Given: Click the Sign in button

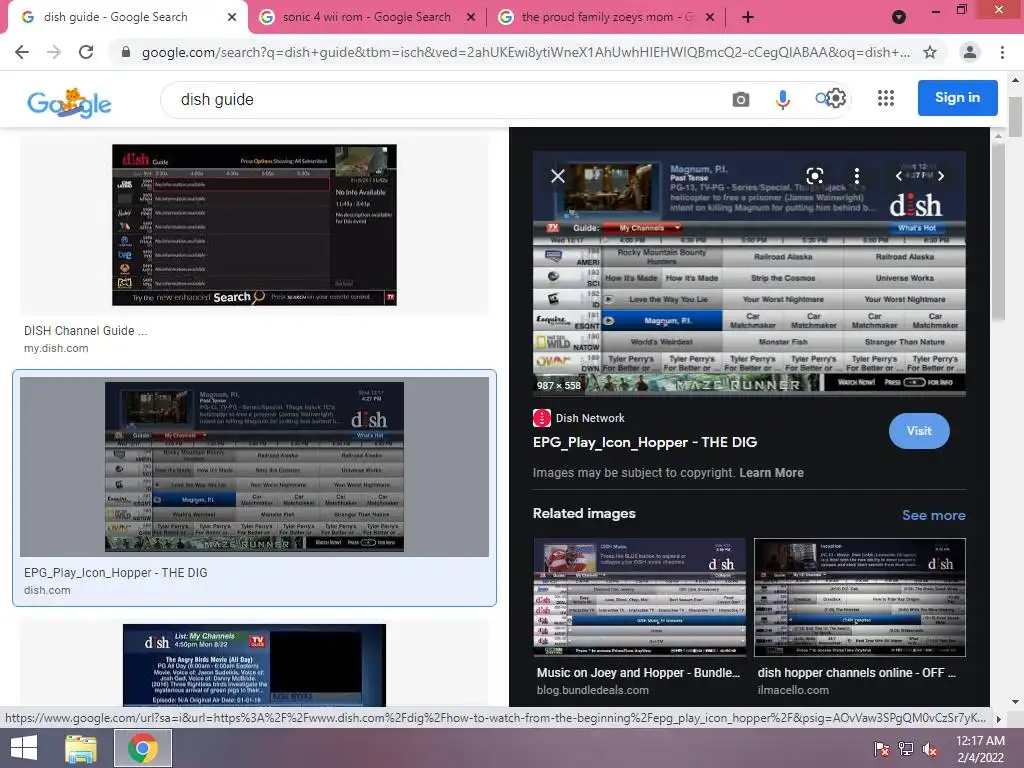Looking at the screenshot, I should coord(957,98).
